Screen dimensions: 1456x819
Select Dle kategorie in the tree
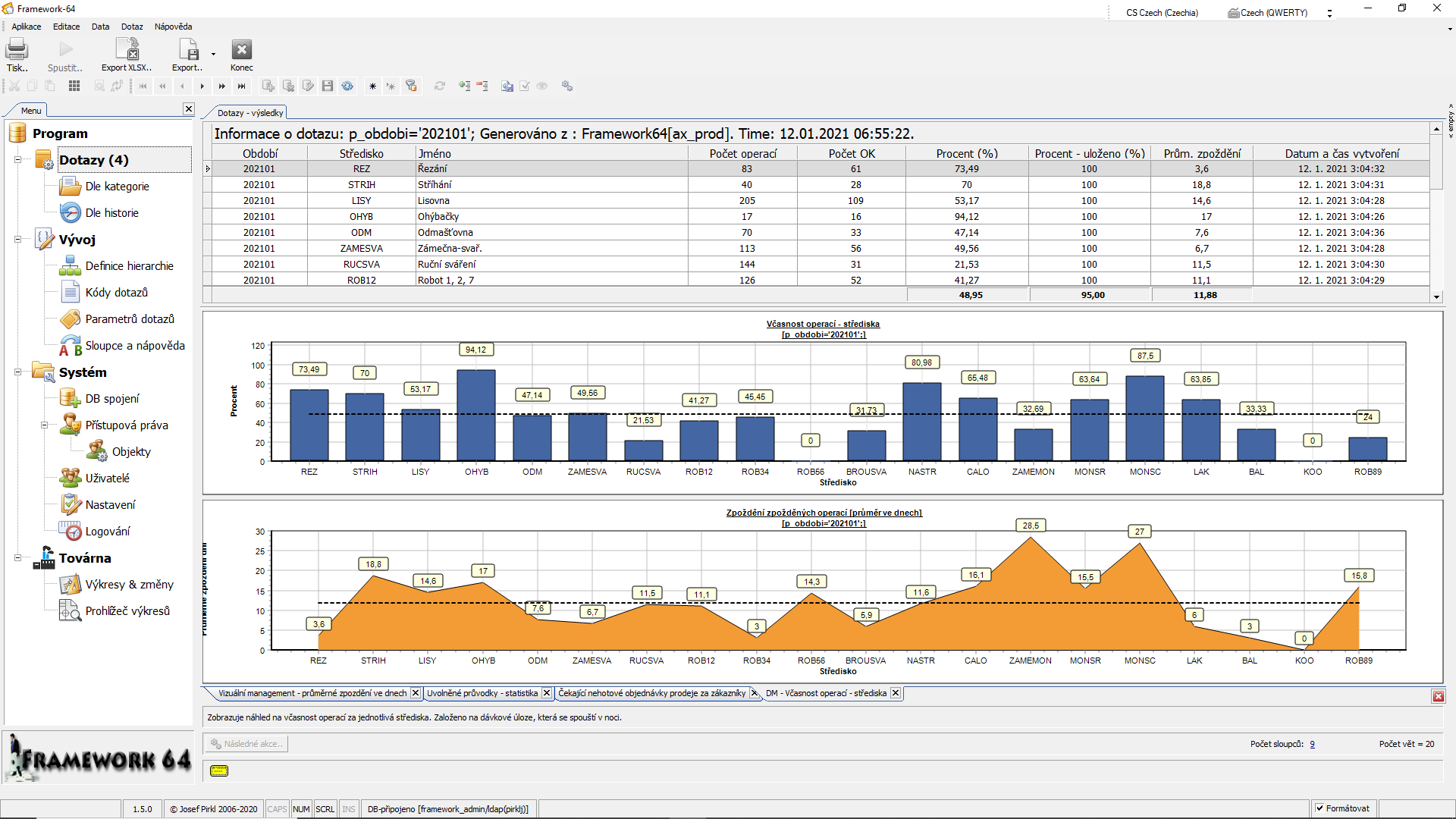point(117,187)
